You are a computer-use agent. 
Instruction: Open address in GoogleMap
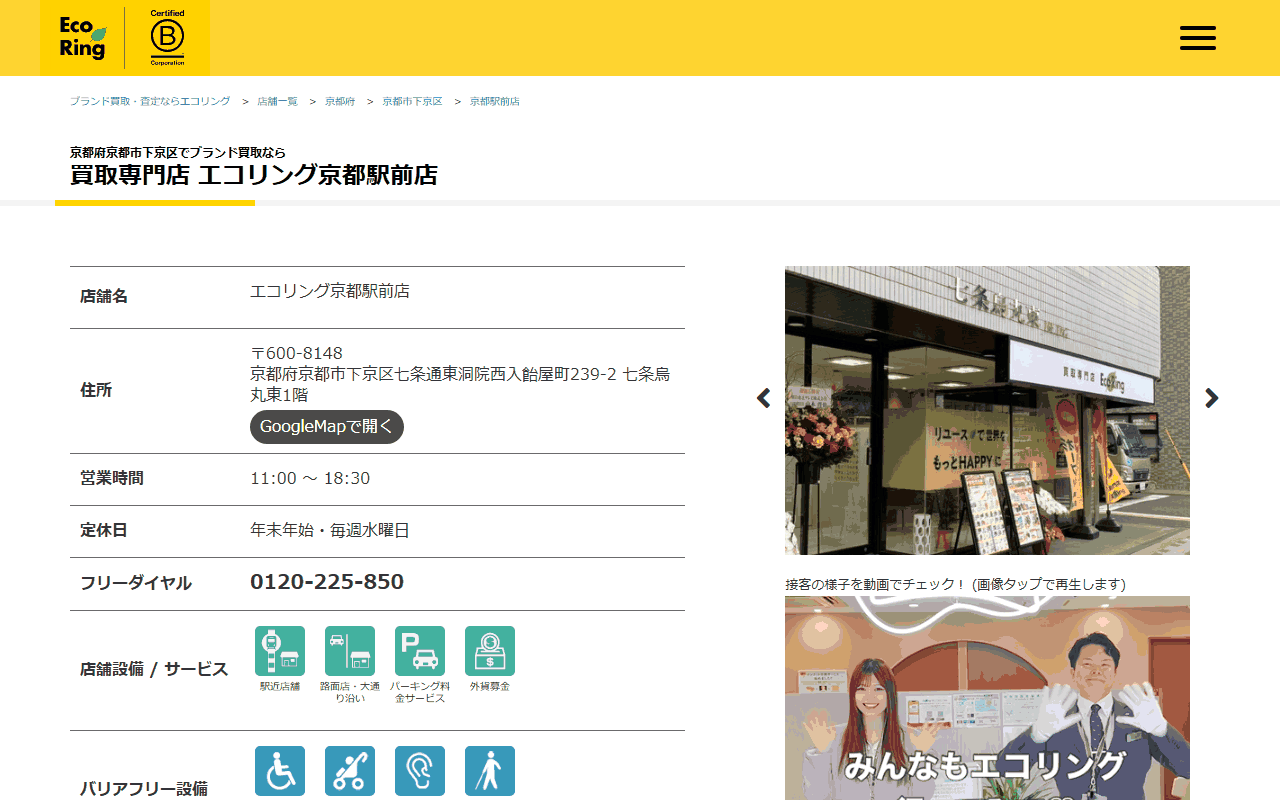pyautogui.click(x=327, y=427)
